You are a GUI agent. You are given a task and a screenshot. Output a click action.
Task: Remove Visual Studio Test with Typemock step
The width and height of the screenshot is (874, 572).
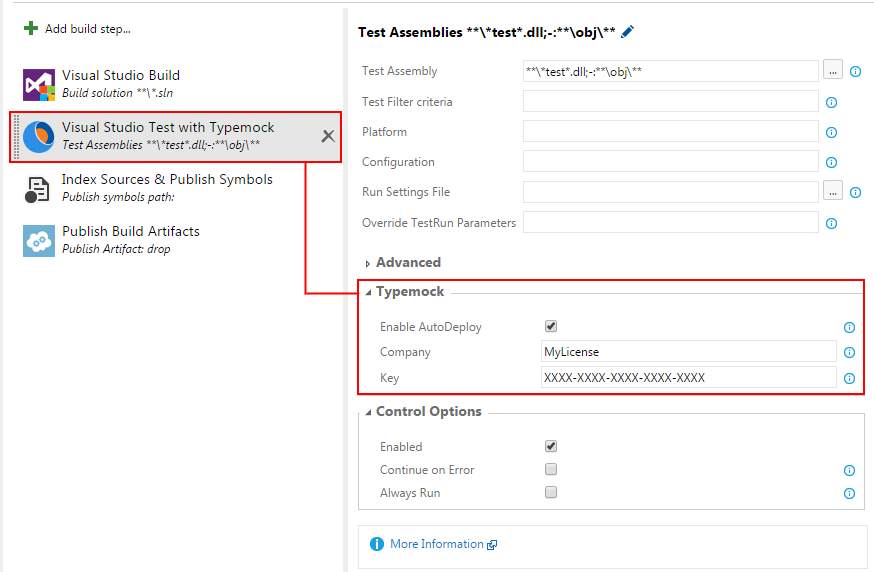(x=328, y=136)
